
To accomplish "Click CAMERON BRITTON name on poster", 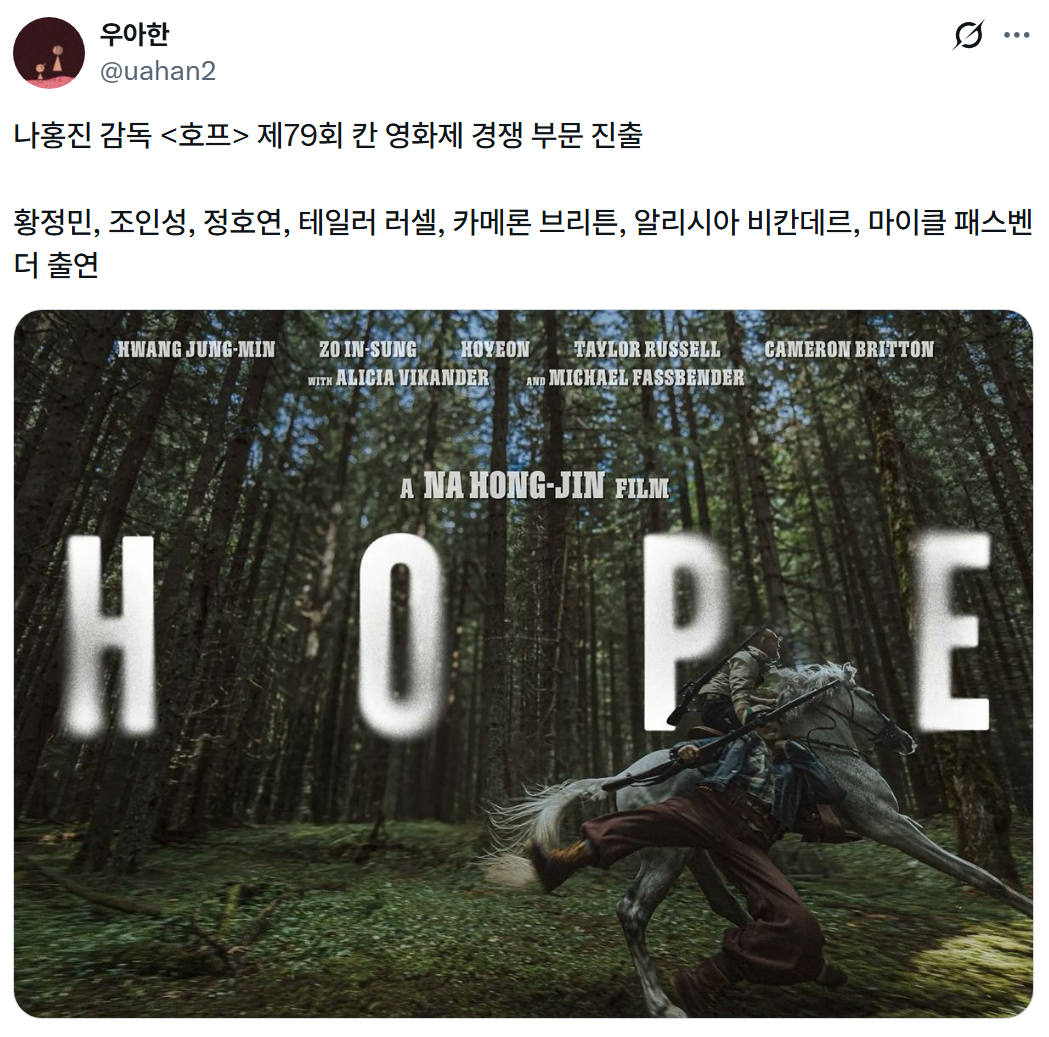I will coord(849,349).
